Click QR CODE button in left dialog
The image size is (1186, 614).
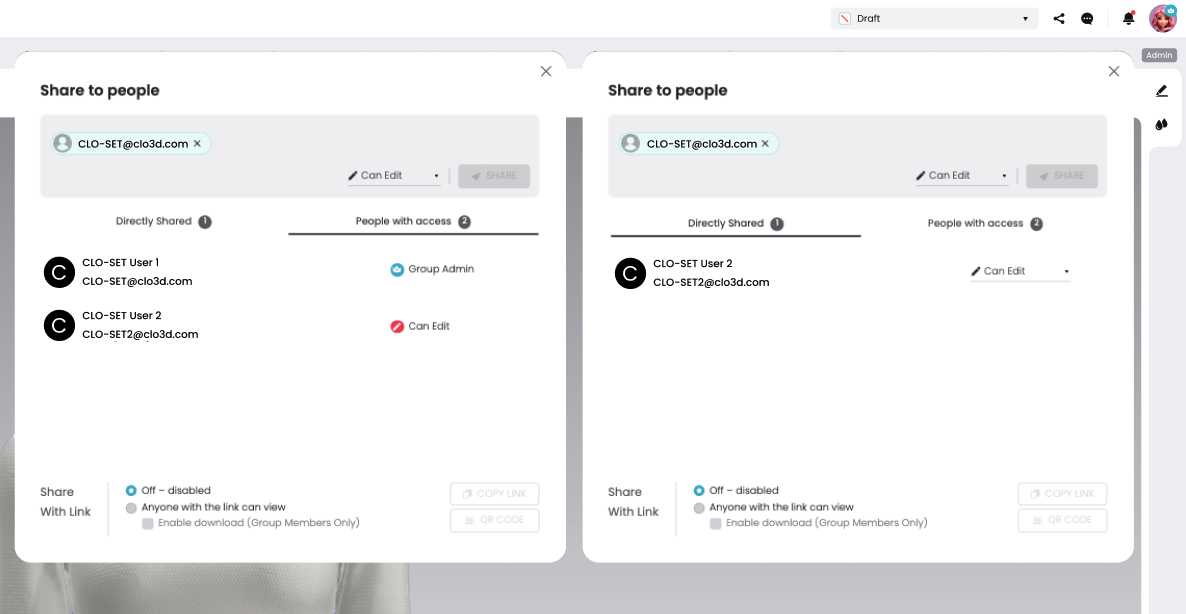point(495,520)
